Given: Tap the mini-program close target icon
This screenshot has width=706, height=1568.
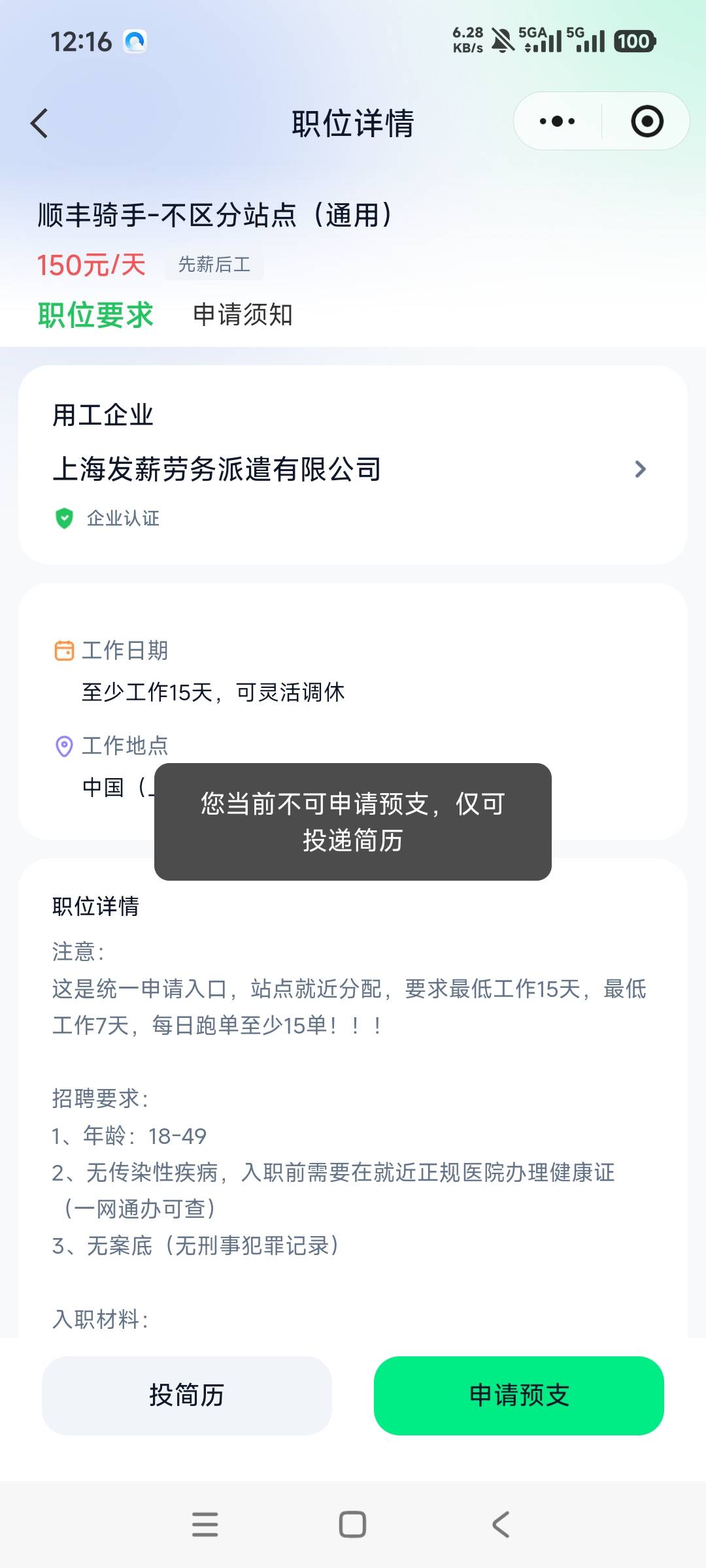Looking at the screenshot, I should coord(647,122).
